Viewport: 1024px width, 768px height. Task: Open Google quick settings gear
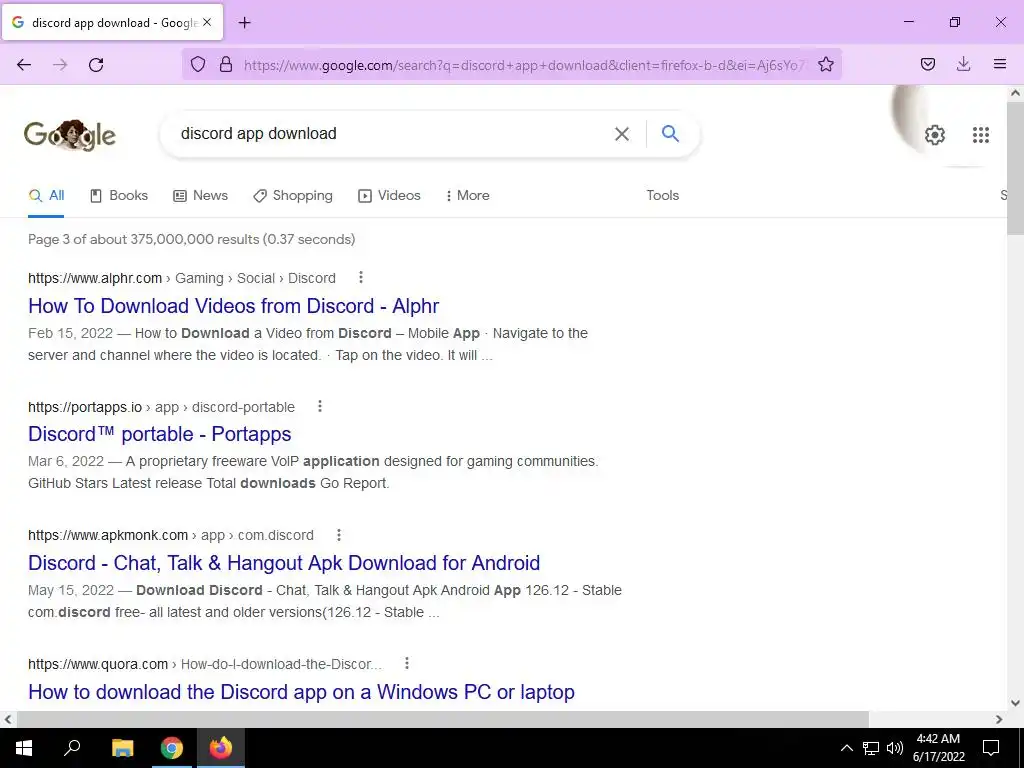click(935, 135)
